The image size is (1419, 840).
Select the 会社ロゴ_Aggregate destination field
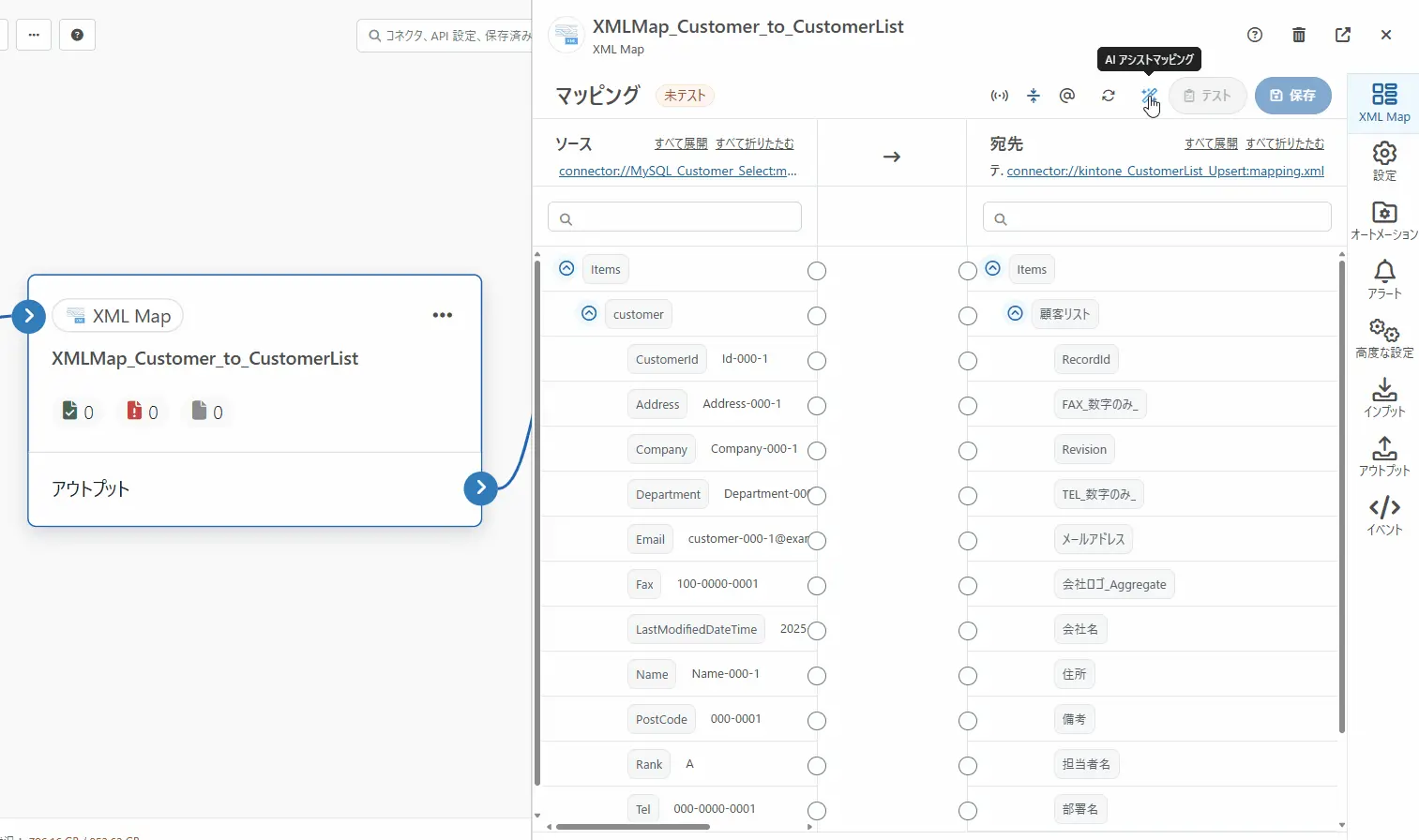tap(1114, 584)
